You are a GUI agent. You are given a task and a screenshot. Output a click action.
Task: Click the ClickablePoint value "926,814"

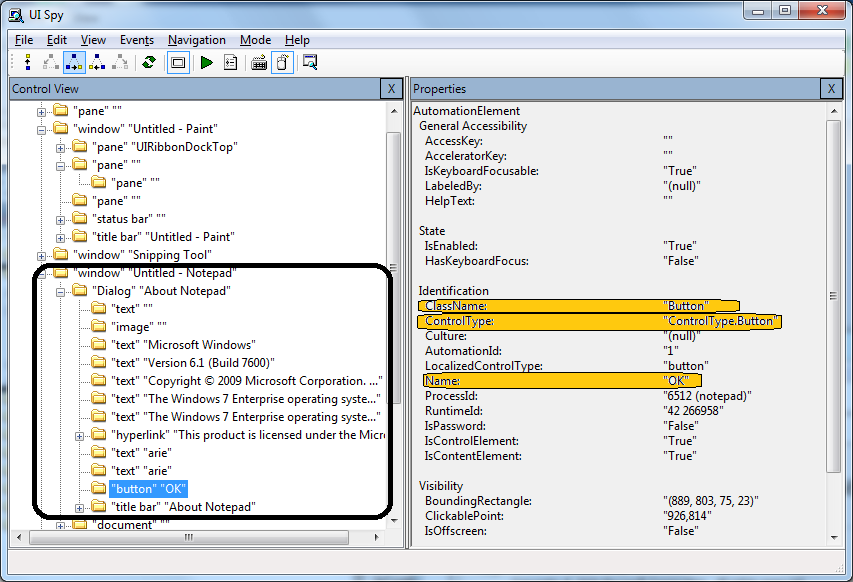pos(687,516)
